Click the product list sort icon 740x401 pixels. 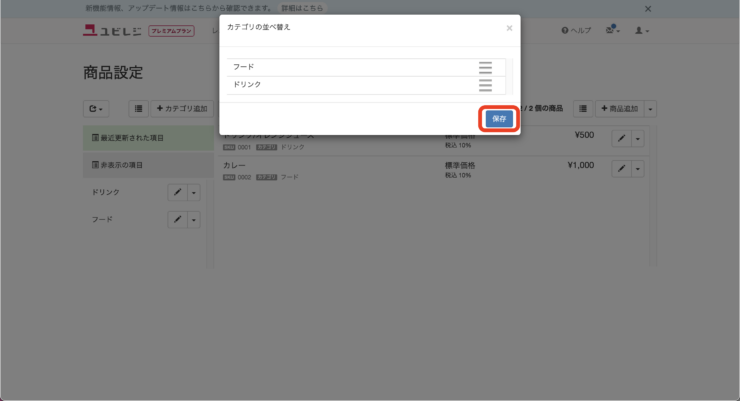pos(583,109)
